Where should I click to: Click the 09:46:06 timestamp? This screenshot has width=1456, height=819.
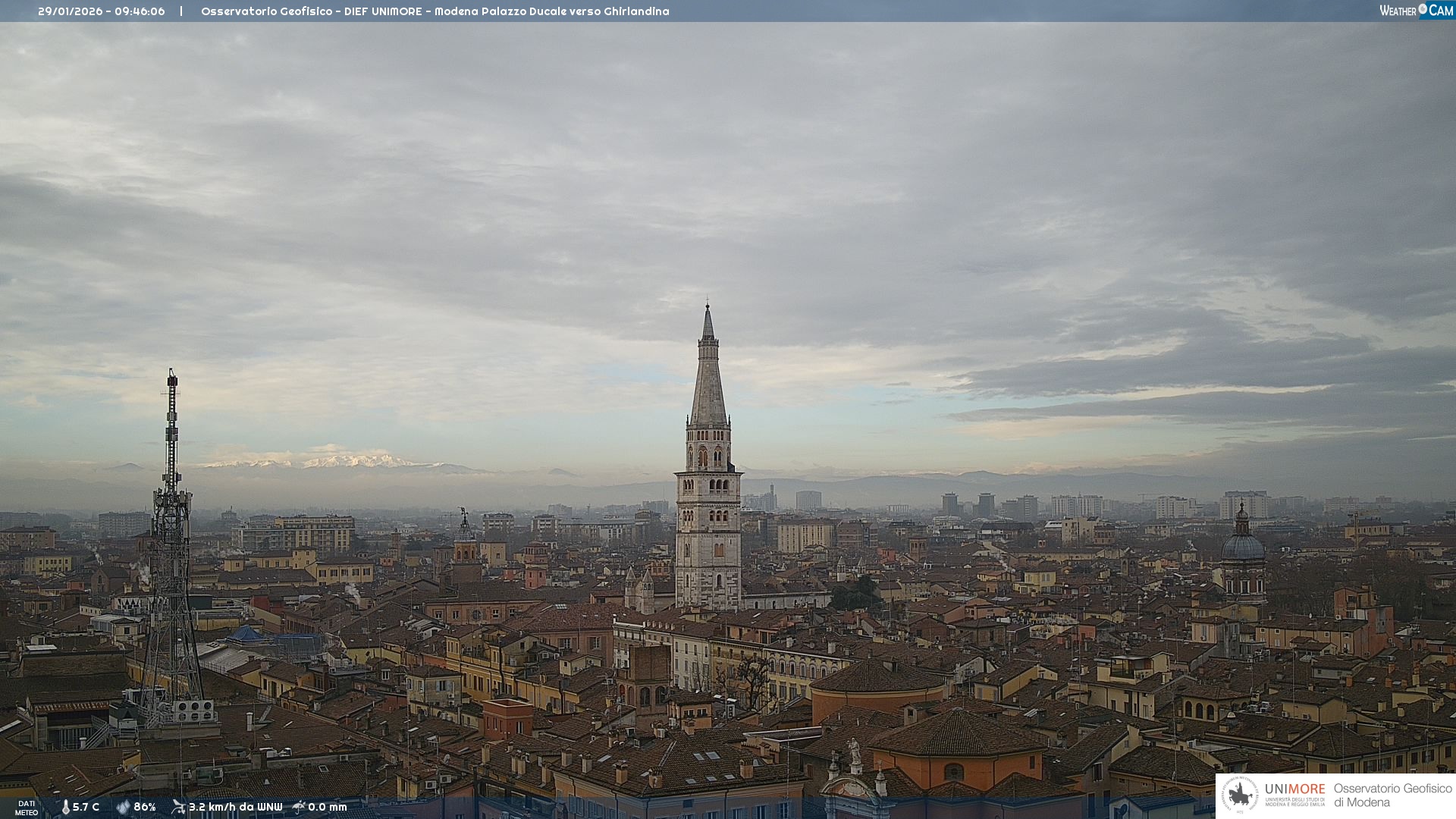point(140,11)
